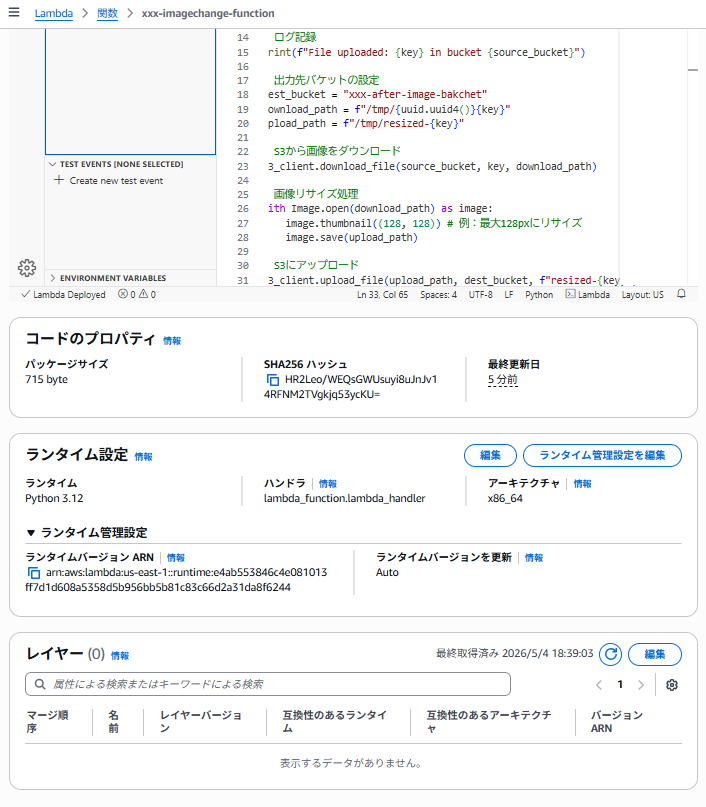Open 情報 link beside ランタイム設定
Viewport: 706px width, 807px height.
(x=144, y=457)
